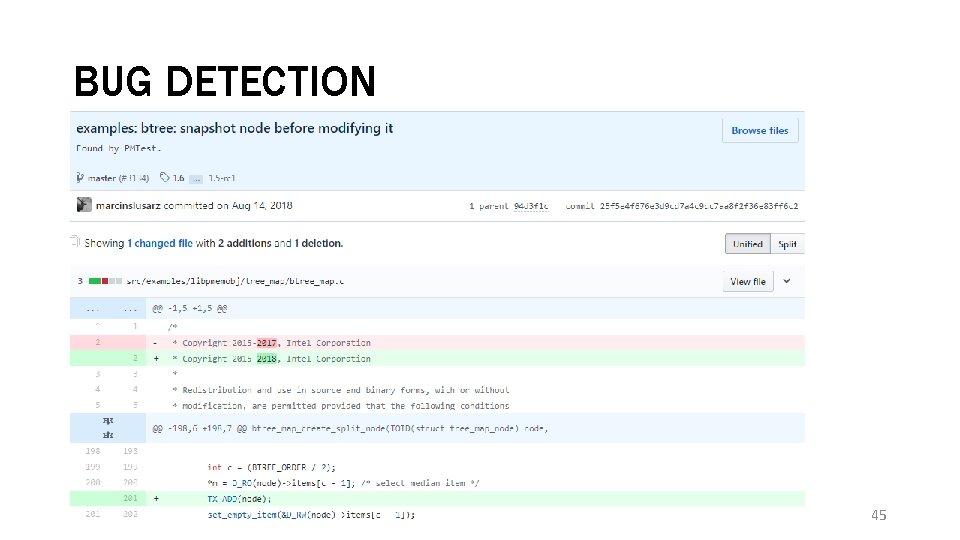Open the btree_map.c file path link
The width and height of the screenshot is (960, 540).
pyautogui.click(x=235, y=282)
